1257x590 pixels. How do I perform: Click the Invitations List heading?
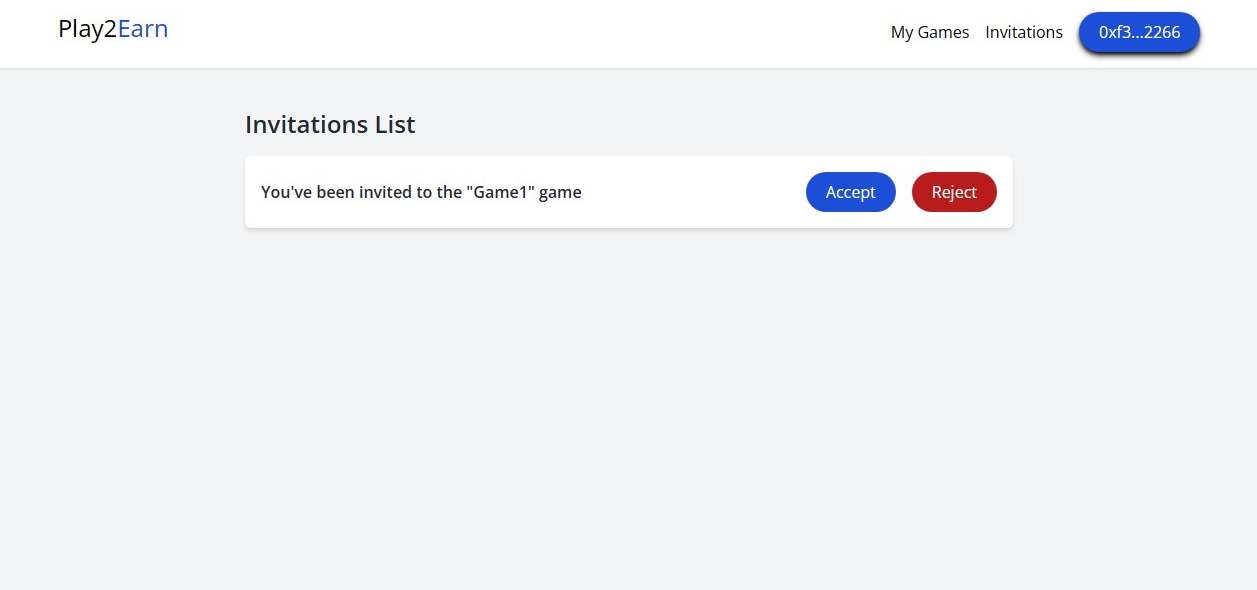pyautogui.click(x=330, y=125)
